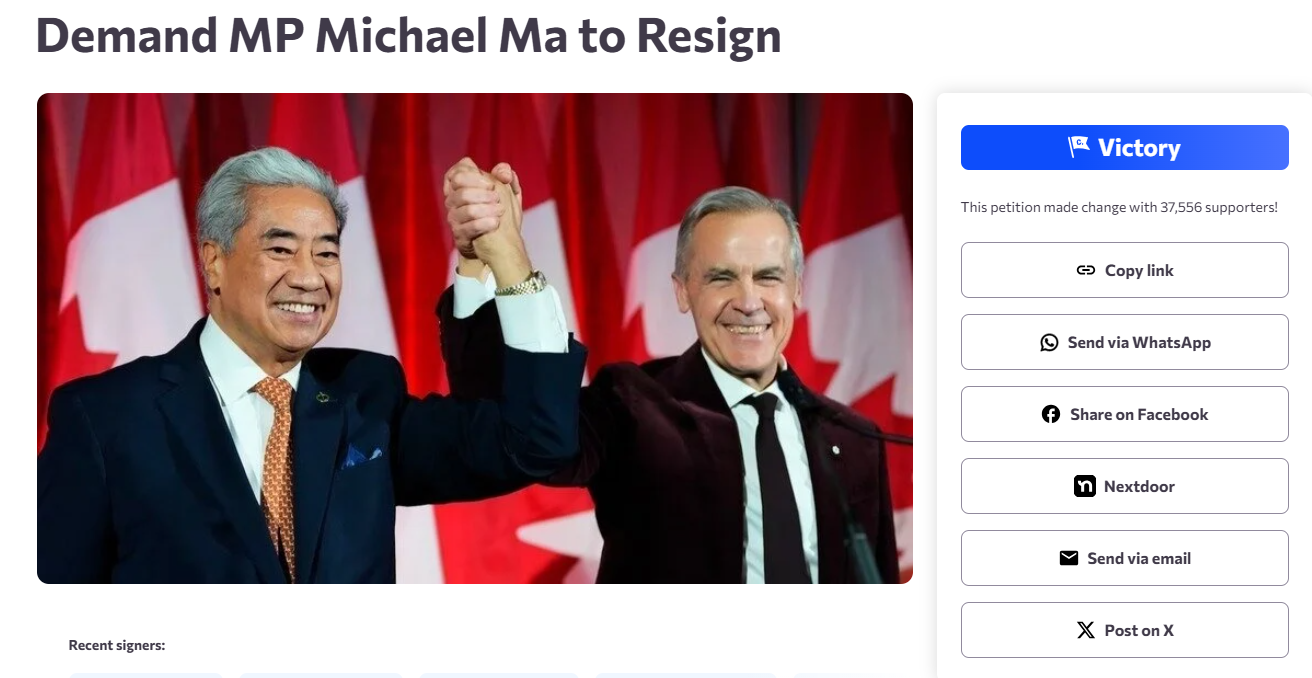Click the chain link icon
Image resolution: width=1312 pixels, height=678 pixels.
pyautogui.click(x=1085, y=270)
